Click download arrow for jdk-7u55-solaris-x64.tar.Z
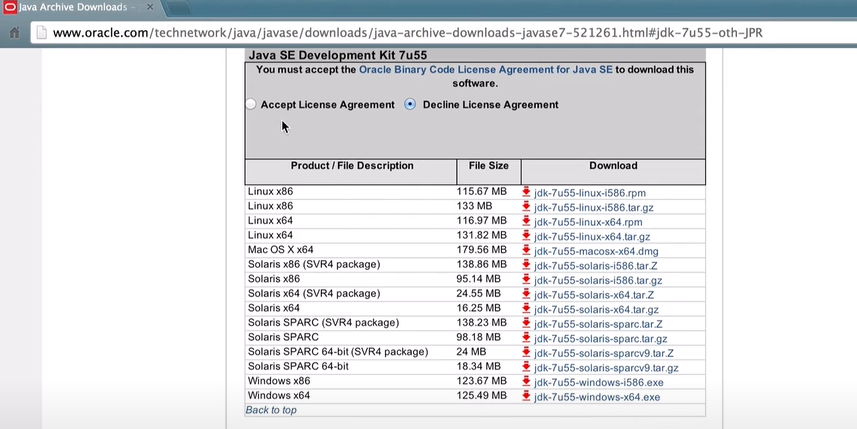The image size is (857, 429). point(526,294)
